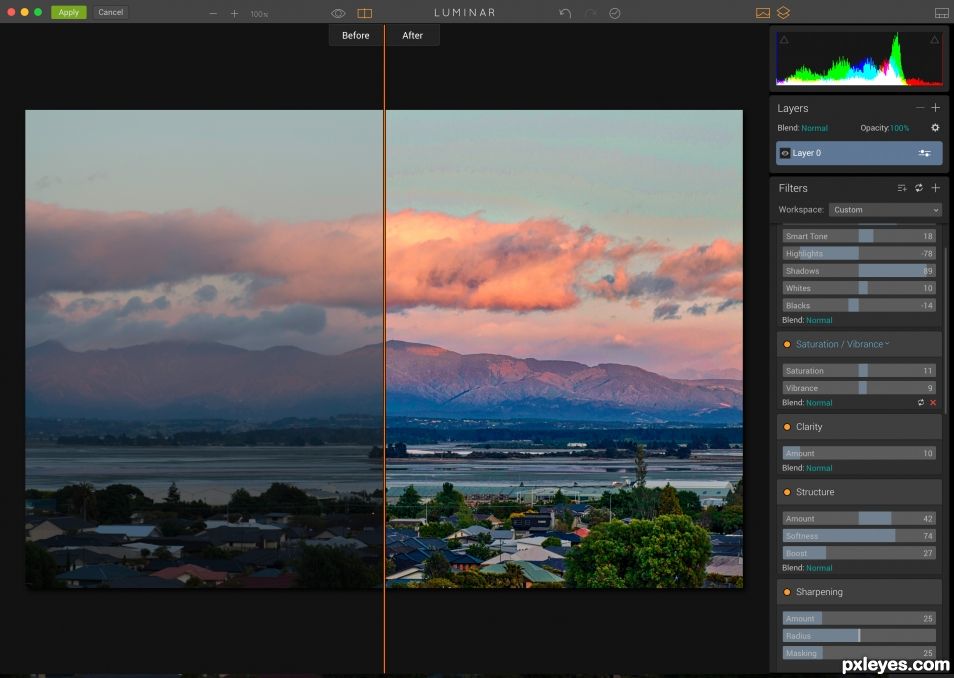Toggle highlight clipping triangle in histogram

point(935,40)
